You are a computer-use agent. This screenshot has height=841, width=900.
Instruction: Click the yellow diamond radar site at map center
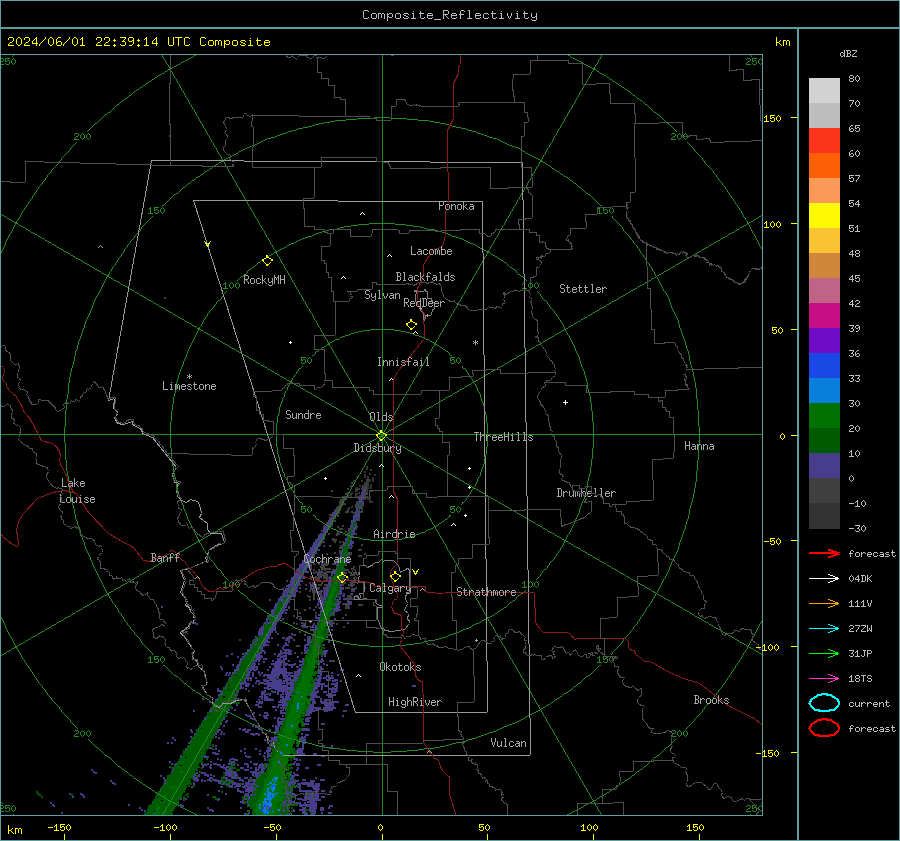tap(381, 436)
